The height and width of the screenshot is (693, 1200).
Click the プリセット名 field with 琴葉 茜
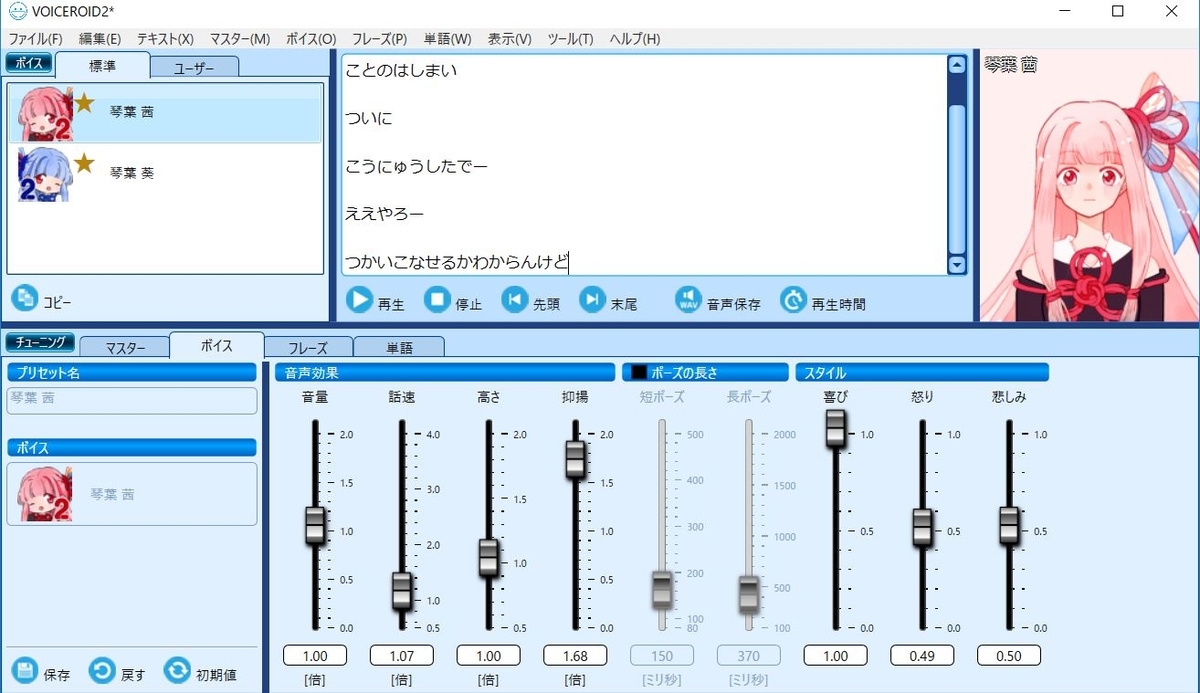(132, 400)
